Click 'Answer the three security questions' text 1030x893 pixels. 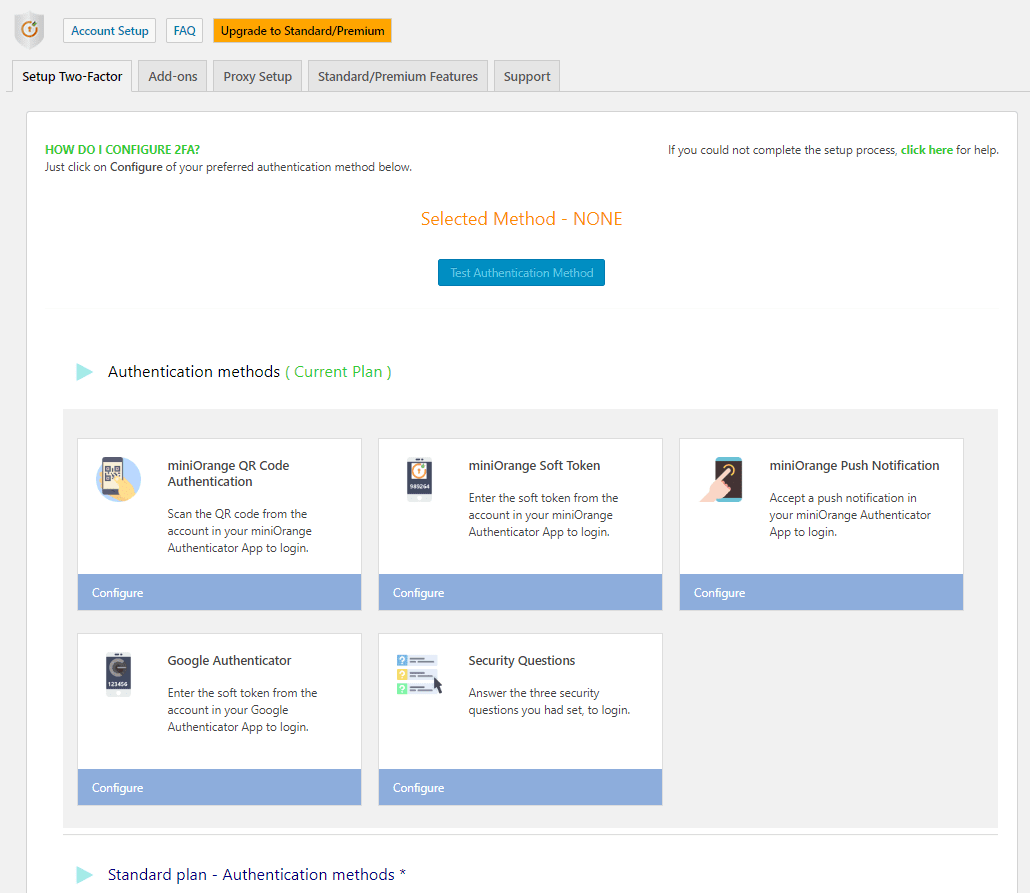click(x=549, y=701)
